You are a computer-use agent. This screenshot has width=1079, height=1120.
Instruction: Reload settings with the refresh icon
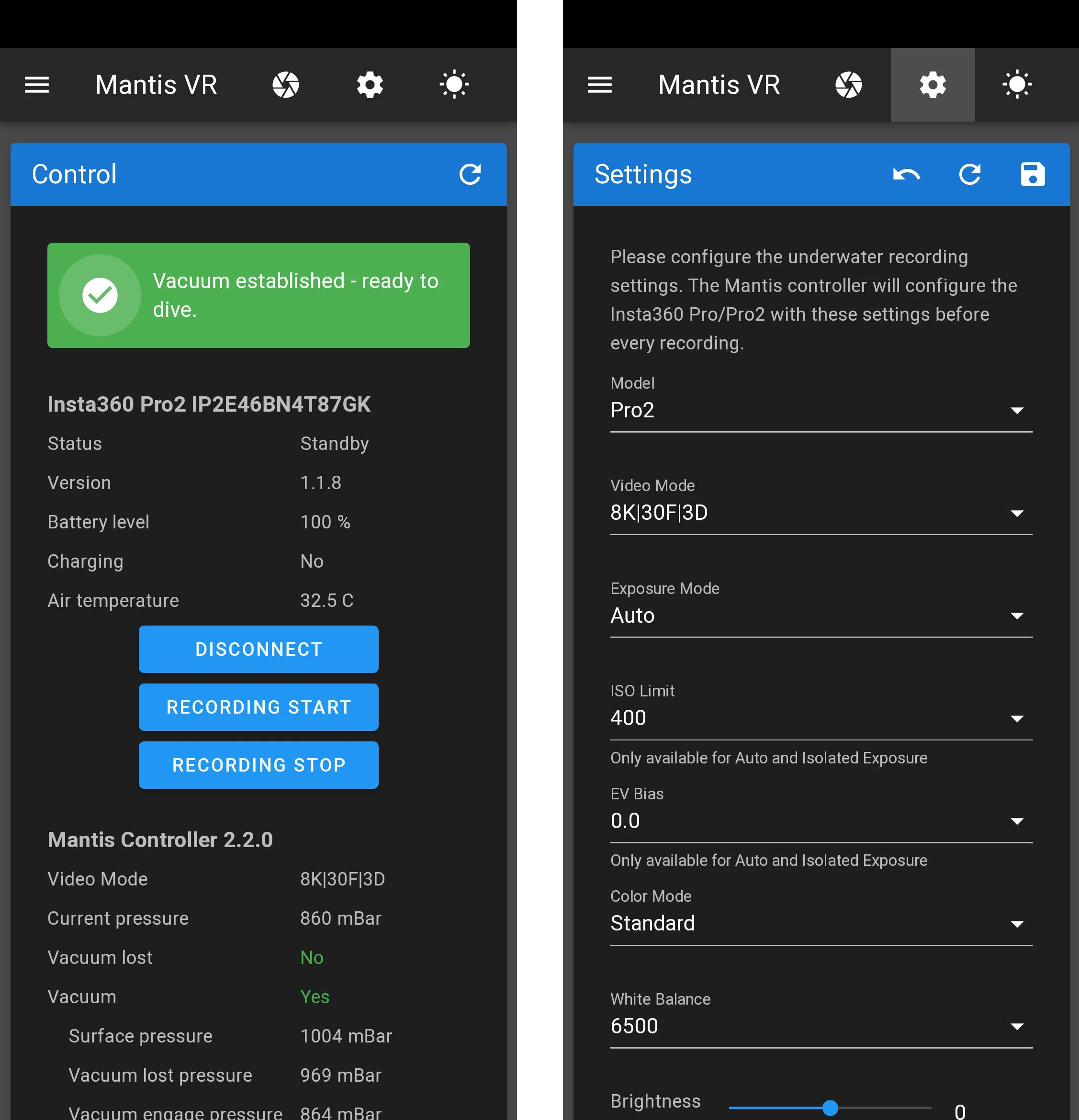969,174
